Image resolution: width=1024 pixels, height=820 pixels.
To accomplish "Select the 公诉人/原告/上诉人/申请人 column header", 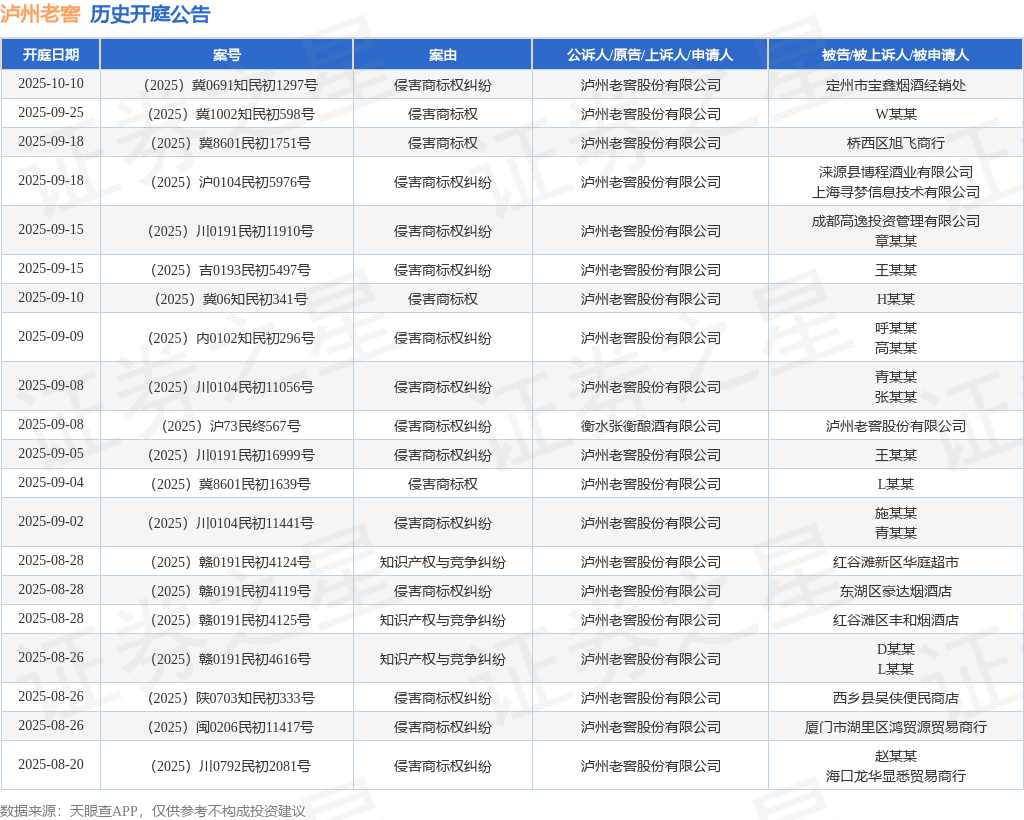I will 650,55.
